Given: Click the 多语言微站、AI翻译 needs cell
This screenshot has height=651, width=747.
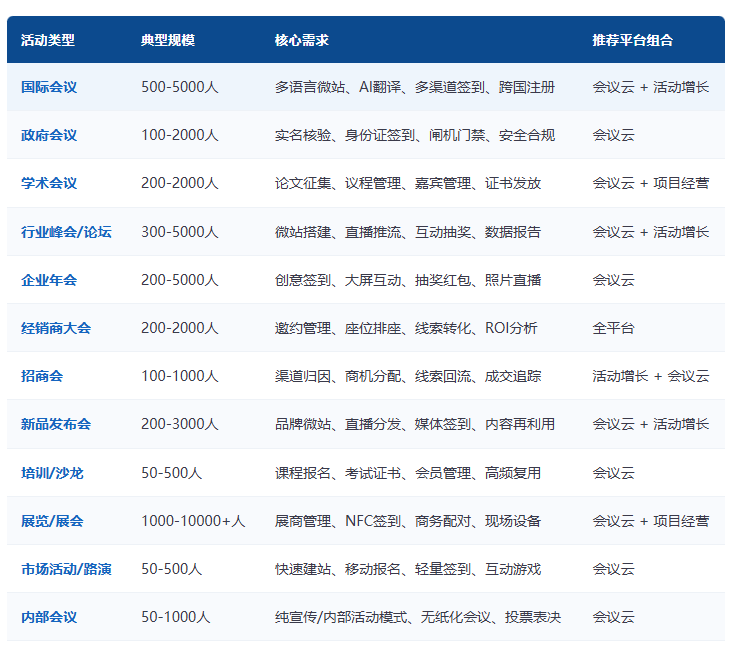Looking at the screenshot, I should pyautogui.click(x=414, y=87).
